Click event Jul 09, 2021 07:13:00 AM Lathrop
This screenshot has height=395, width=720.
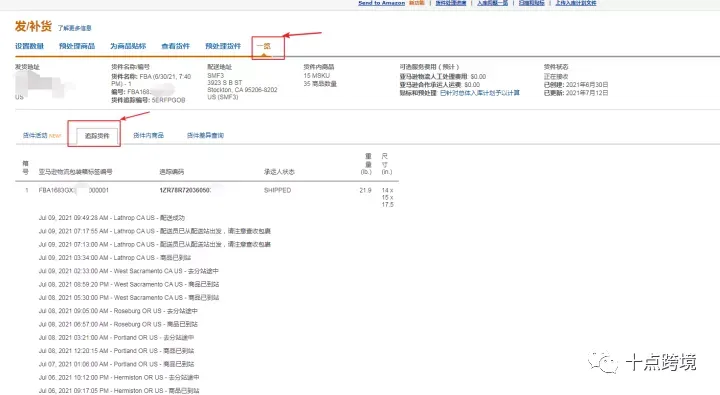(x=155, y=244)
